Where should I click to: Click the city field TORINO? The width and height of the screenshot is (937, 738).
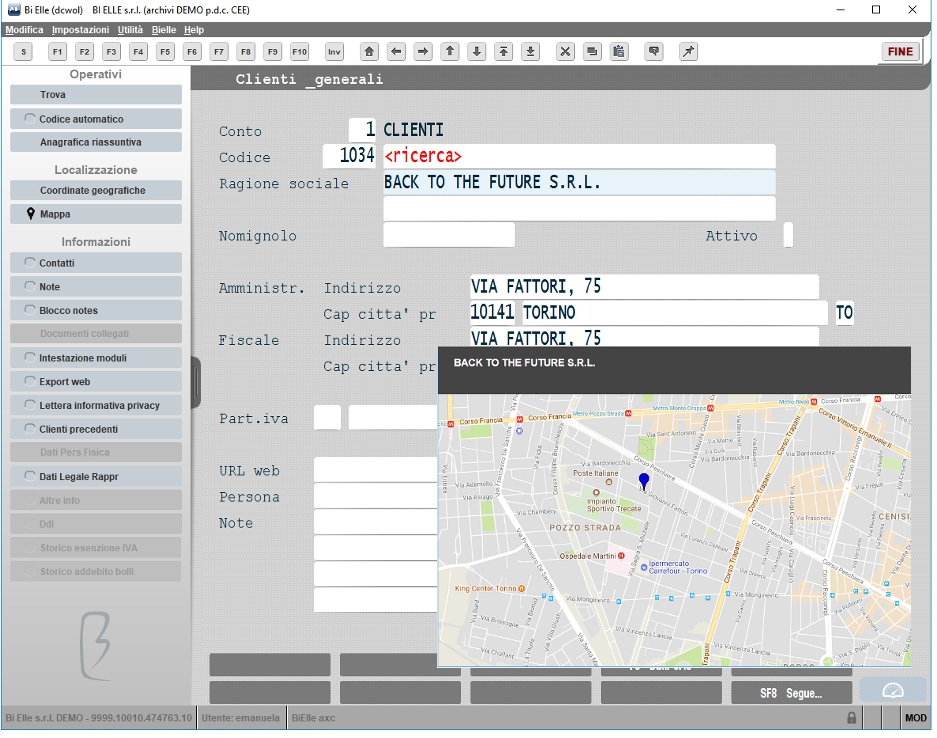pos(674,313)
